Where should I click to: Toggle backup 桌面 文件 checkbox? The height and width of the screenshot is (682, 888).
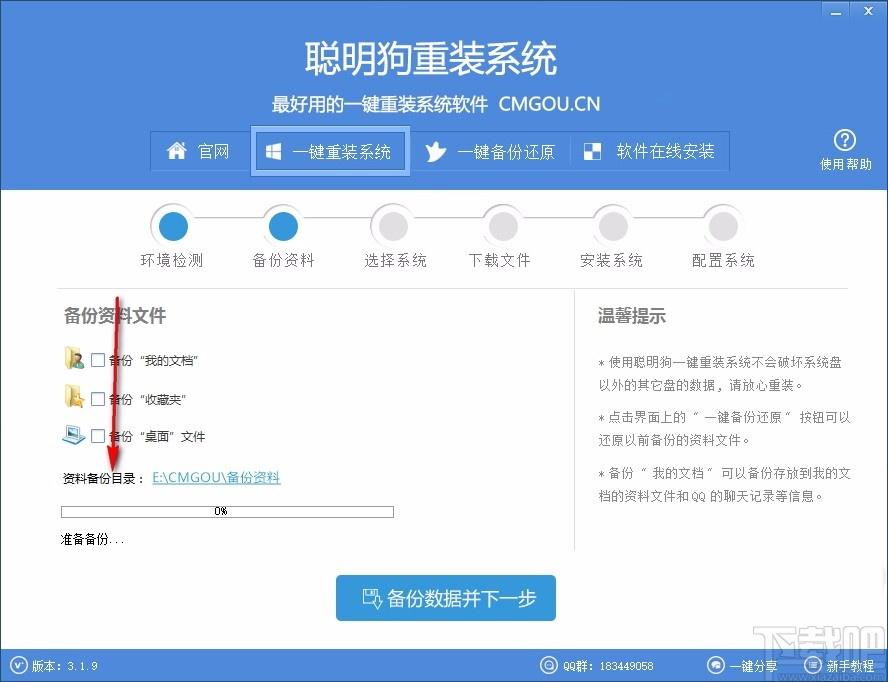pos(98,436)
